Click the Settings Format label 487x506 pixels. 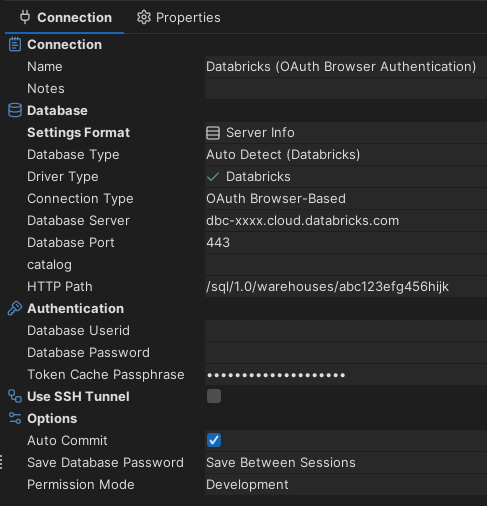pos(78,133)
